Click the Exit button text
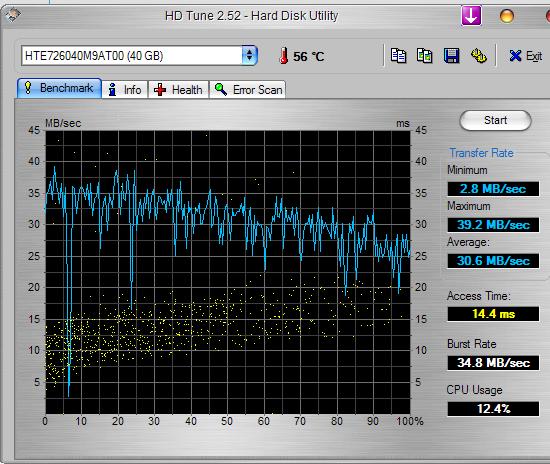 click(x=534, y=56)
